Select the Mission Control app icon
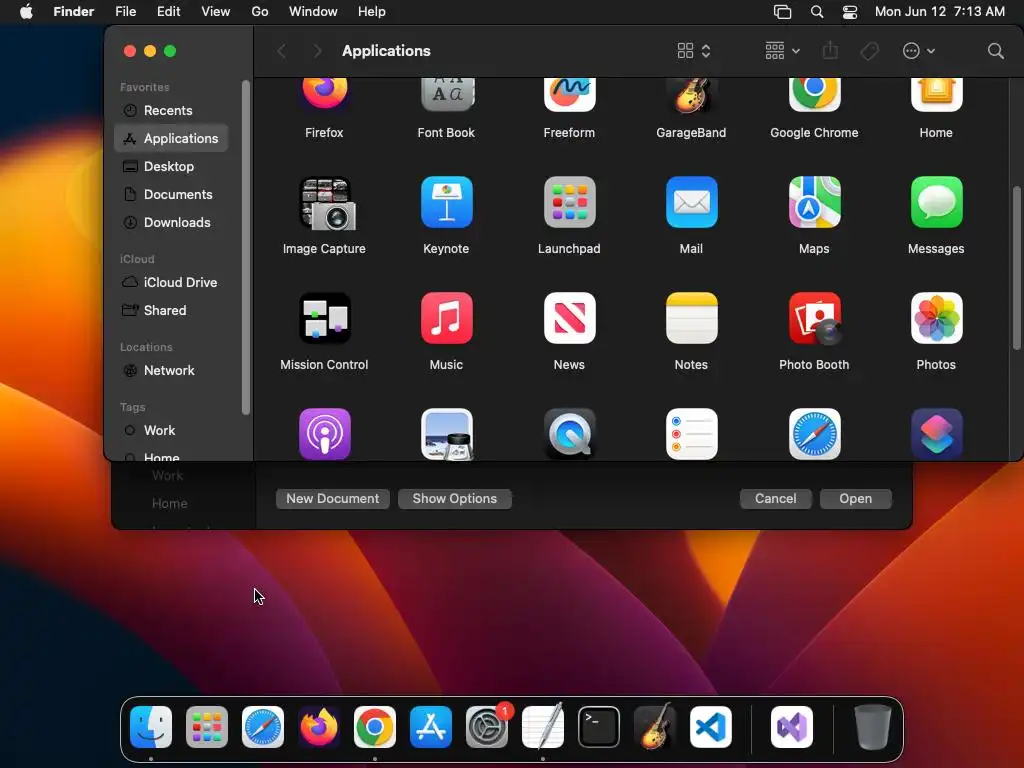 (325, 318)
